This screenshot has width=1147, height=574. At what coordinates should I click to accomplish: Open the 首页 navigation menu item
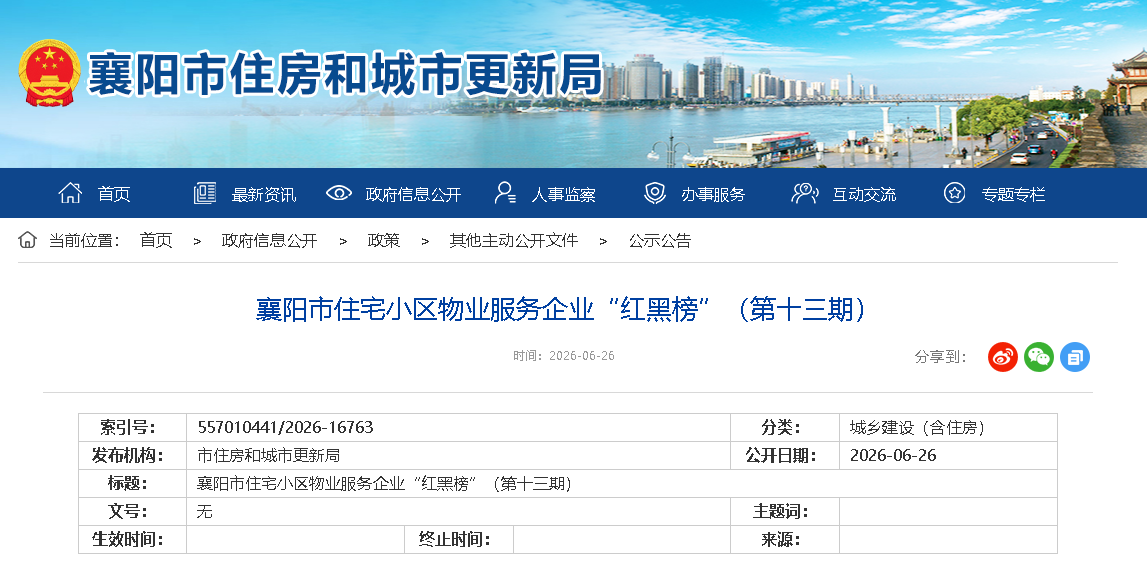coord(114,194)
